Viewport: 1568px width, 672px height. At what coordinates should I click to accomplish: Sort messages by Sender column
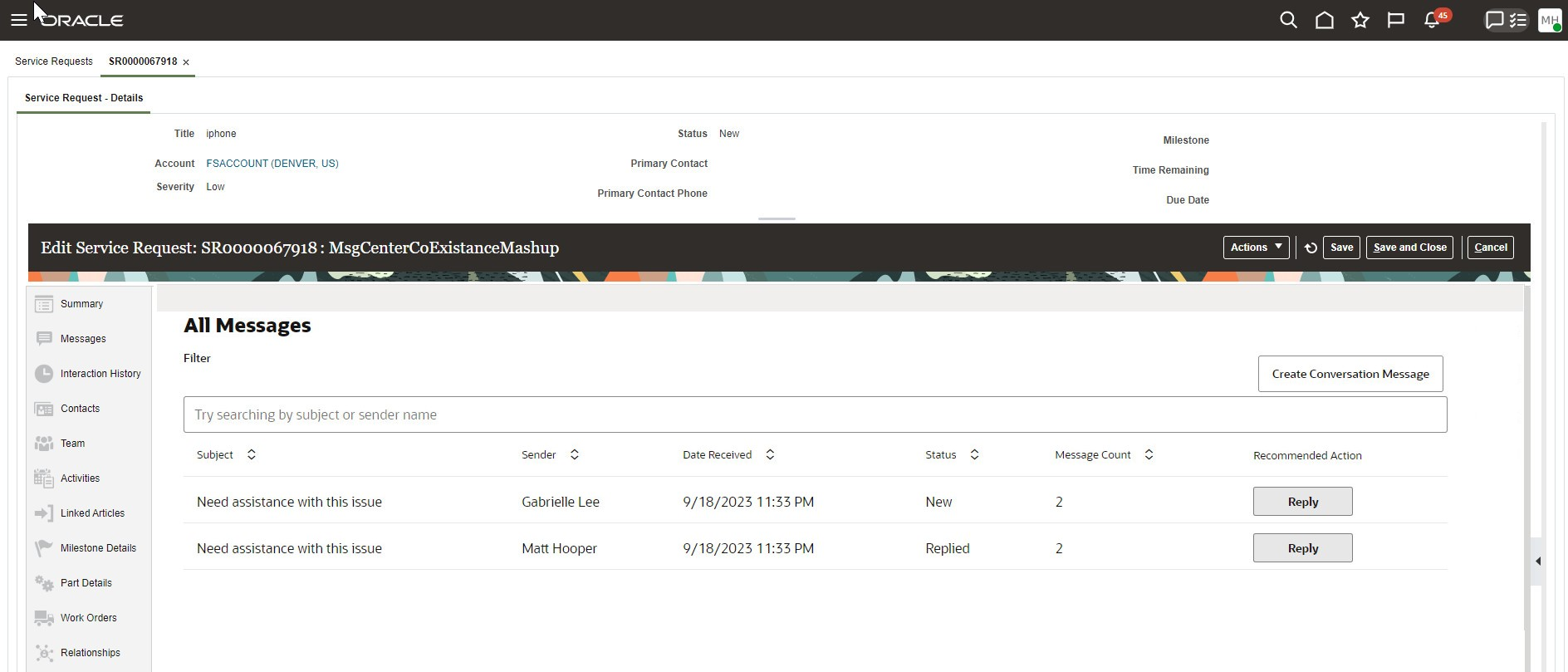pos(575,454)
